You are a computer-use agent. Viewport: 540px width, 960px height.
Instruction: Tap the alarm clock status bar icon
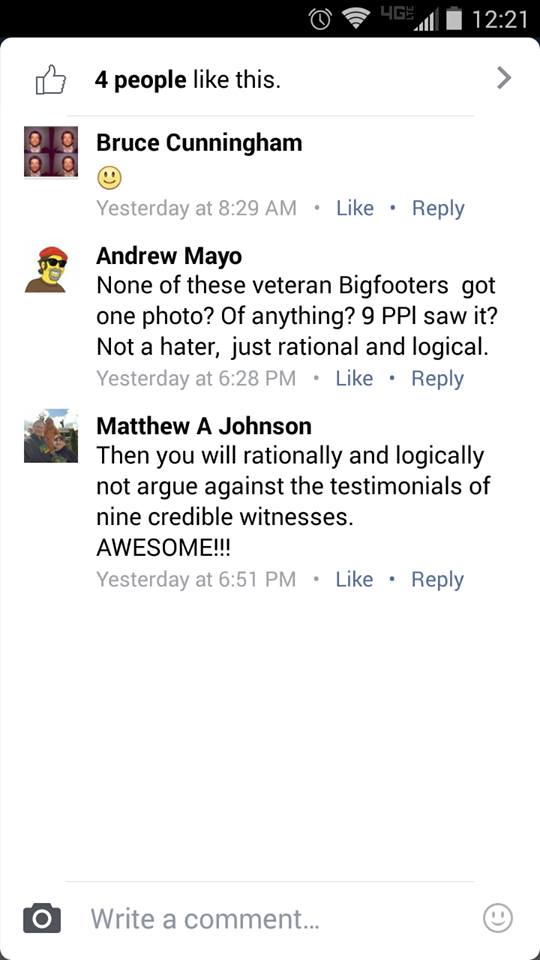[320, 20]
